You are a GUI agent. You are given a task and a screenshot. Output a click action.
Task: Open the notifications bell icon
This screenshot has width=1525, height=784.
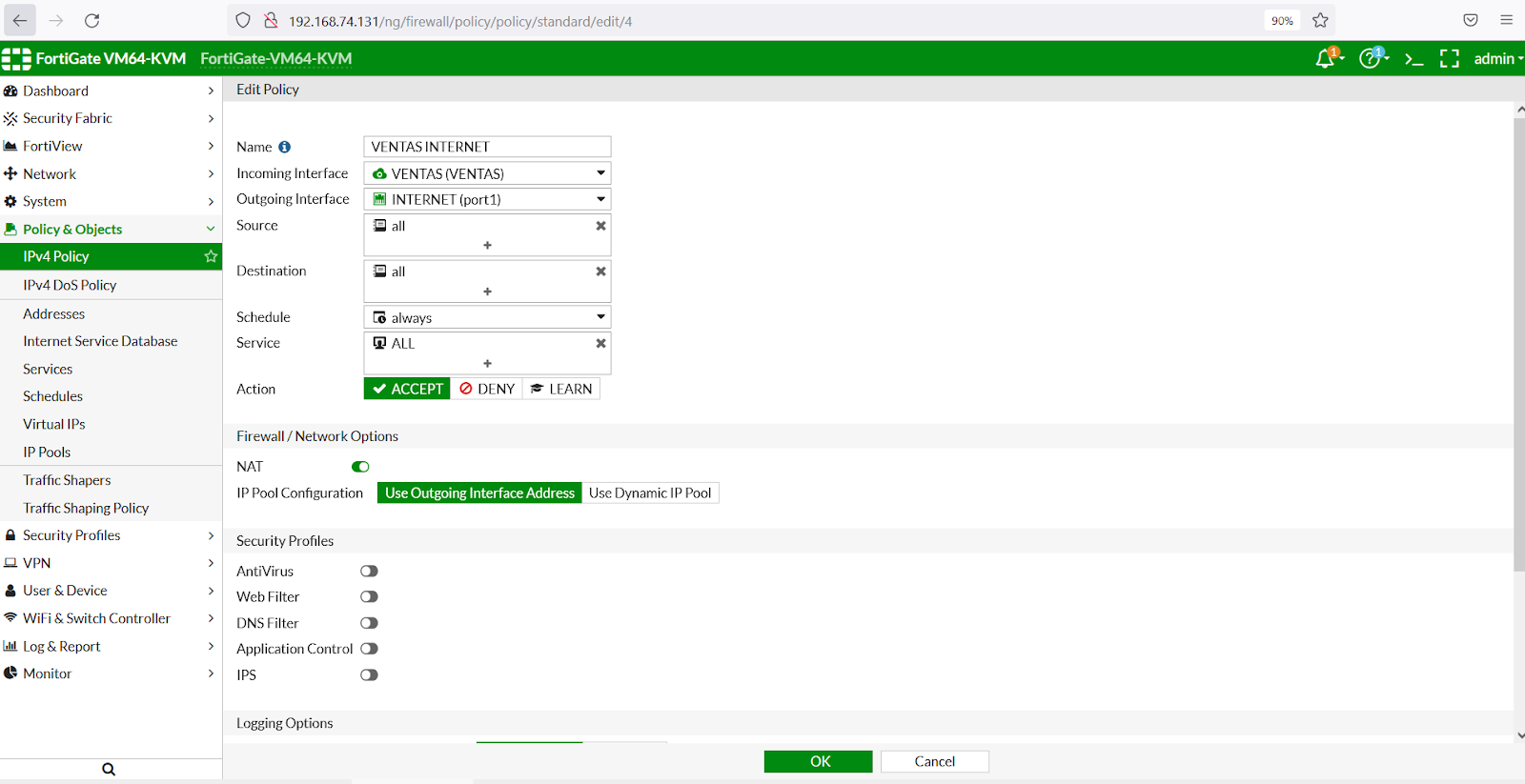click(1326, 59)
